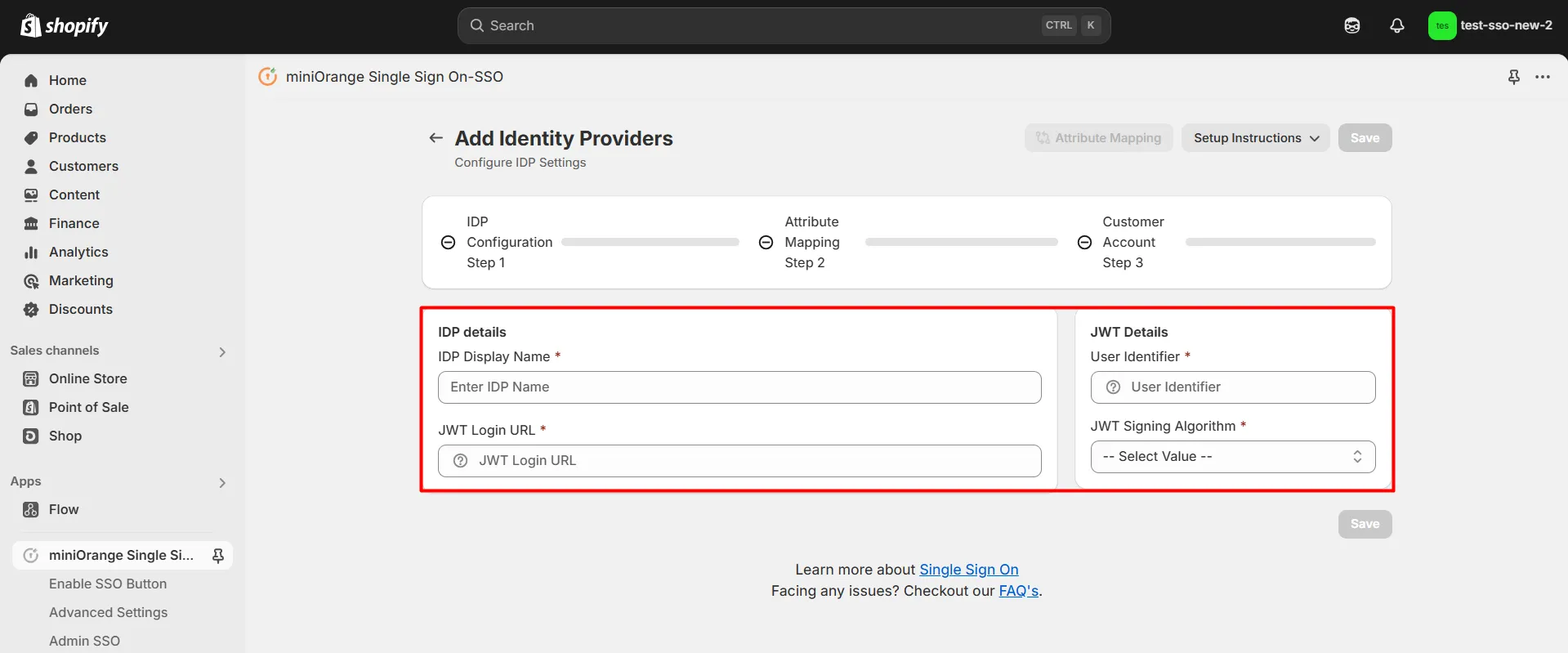Open miniOrange Single Sign On app in sidebar
Viewport: 1568px width, 653px height.
121,555
